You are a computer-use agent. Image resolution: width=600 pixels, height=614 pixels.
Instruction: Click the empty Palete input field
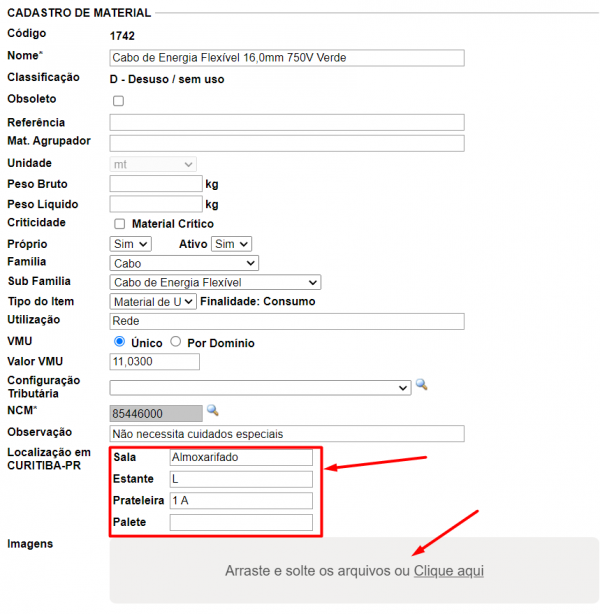[241, 522]
